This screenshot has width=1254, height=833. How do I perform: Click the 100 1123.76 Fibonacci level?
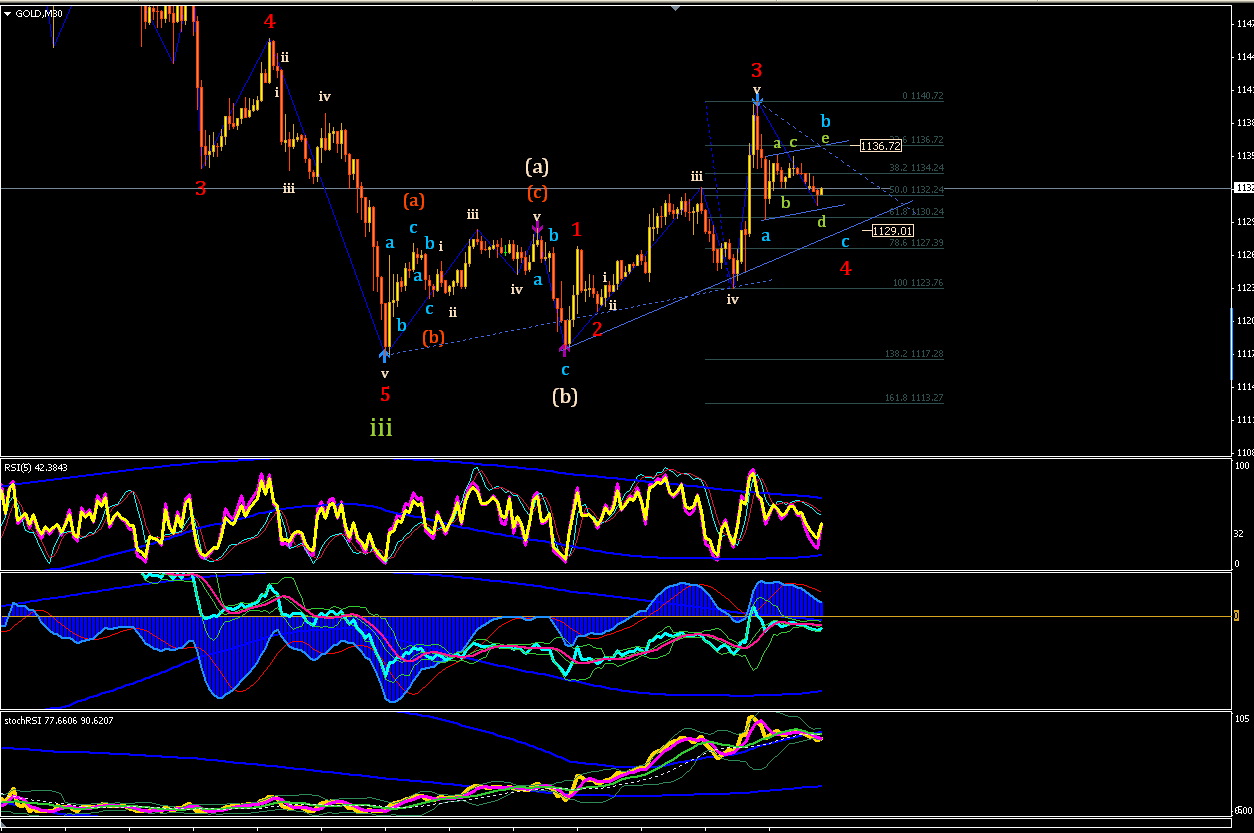point(918,283)
